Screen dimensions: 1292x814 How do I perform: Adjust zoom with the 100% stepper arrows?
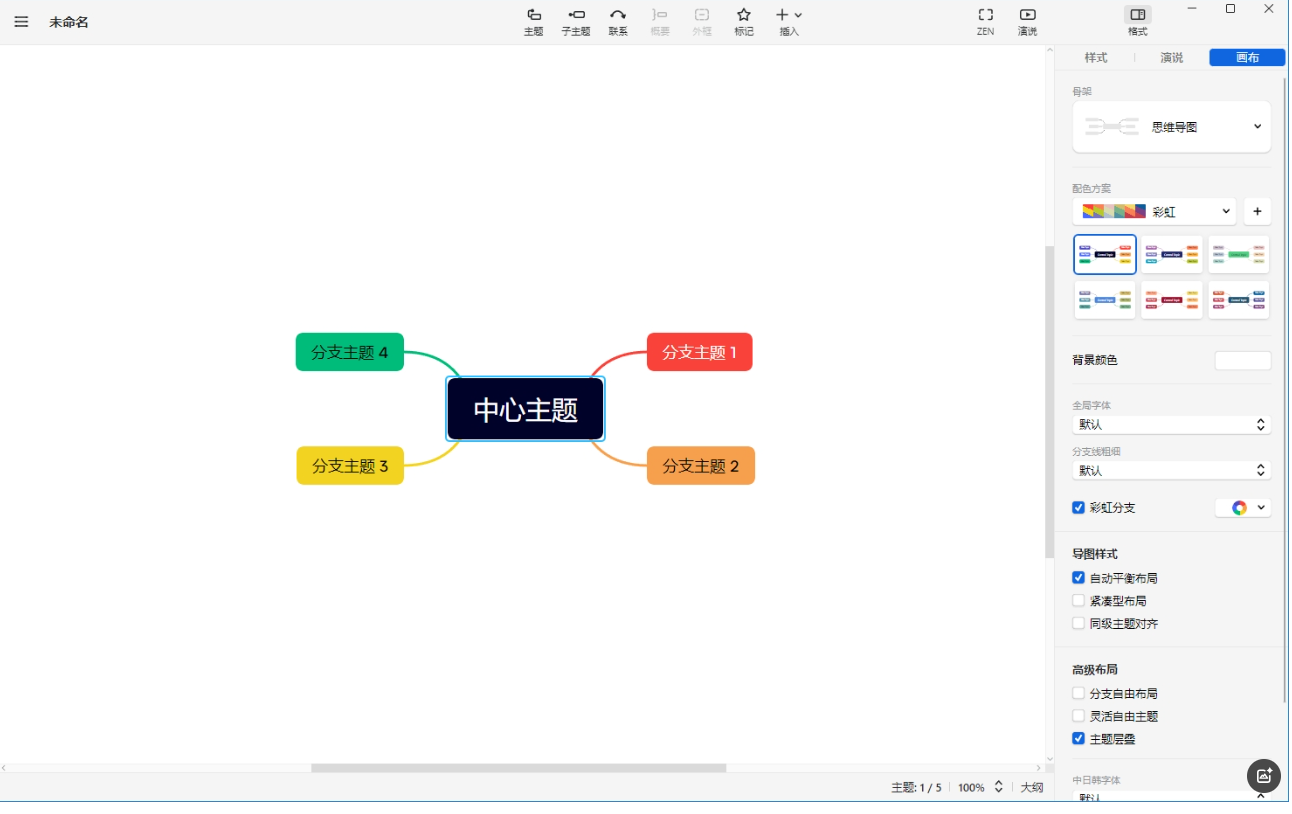pos(998,787)
